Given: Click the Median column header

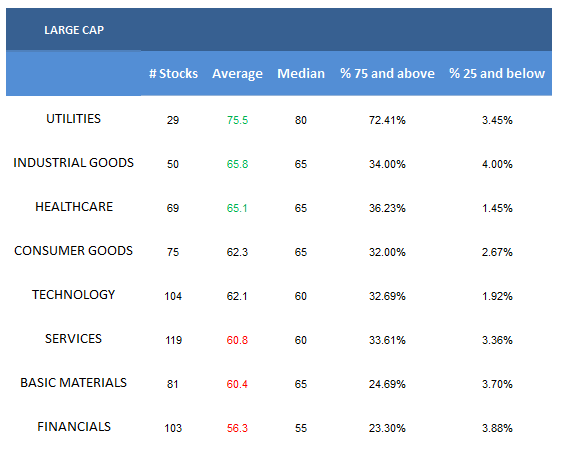Looking at the screenshot, I should (x=301, y=74).
